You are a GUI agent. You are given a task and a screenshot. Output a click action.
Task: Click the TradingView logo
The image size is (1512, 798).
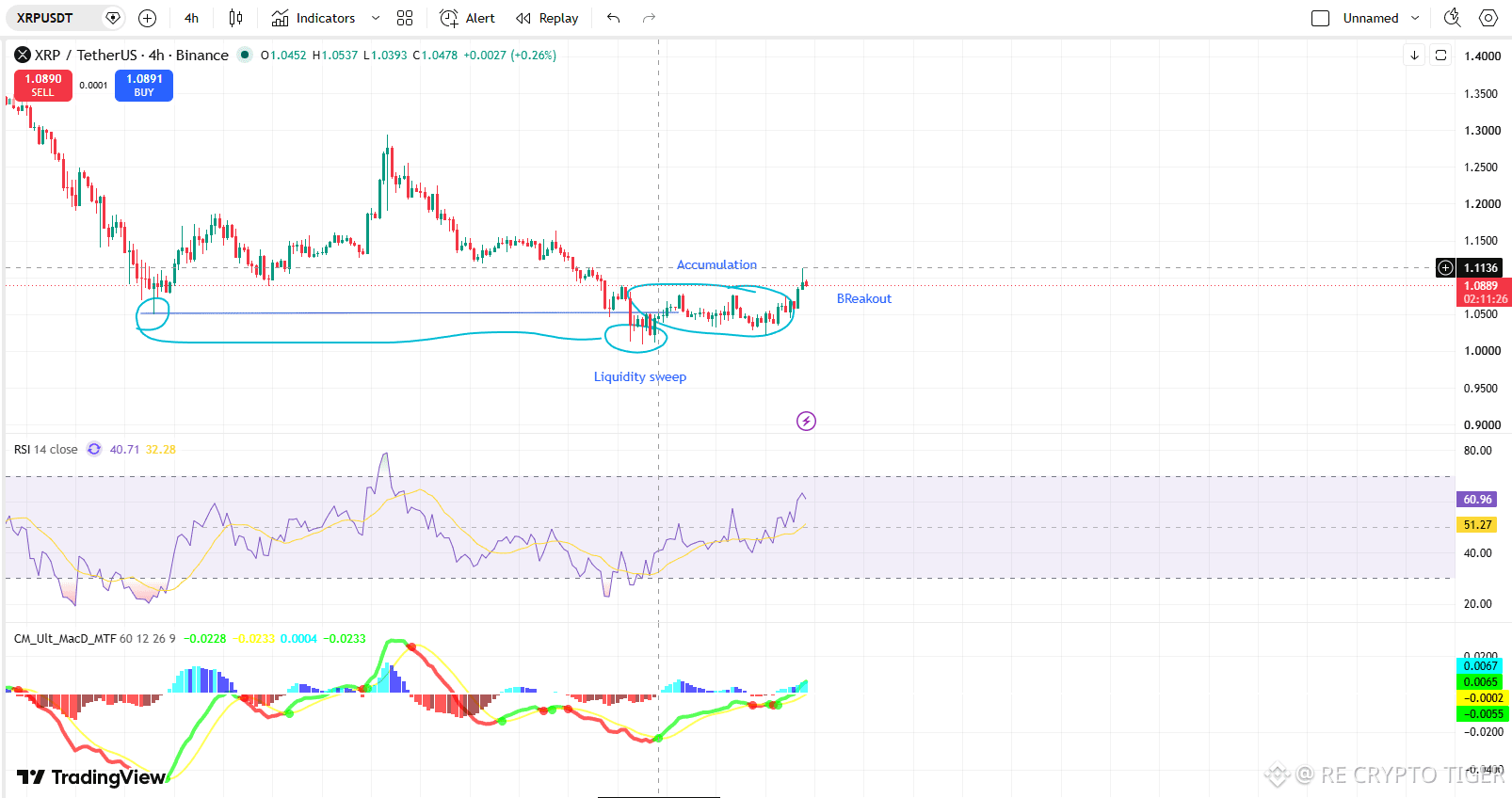[91, 776]
